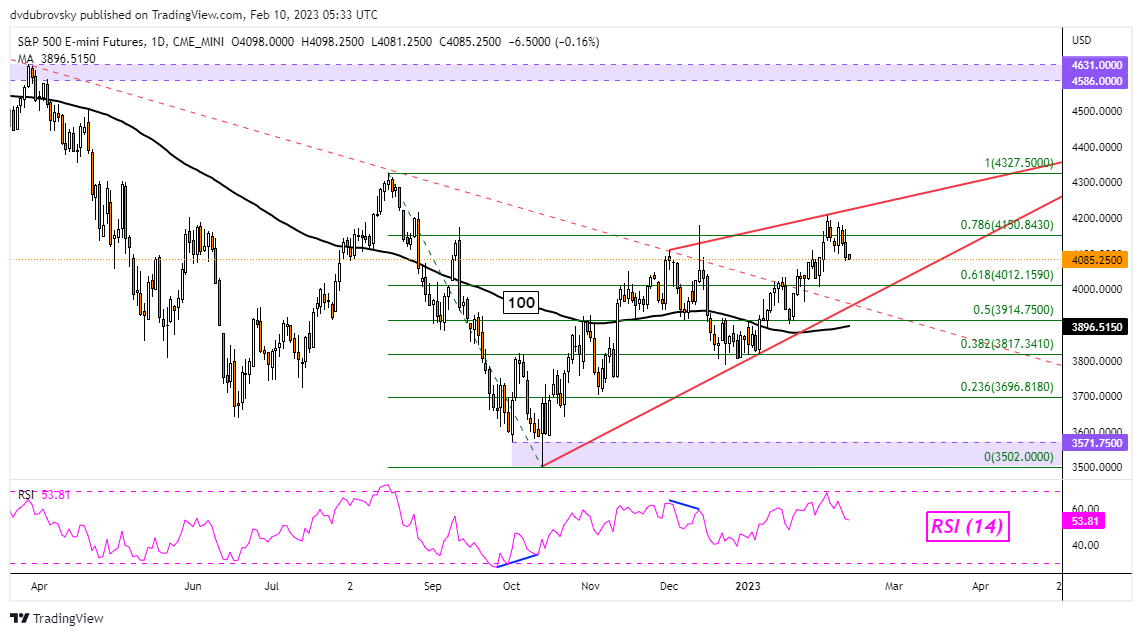The width and height of the screenshot is (1142, 636).
Task: Click the 4300.0000 price axis tick
Action: click(1096, 183)
